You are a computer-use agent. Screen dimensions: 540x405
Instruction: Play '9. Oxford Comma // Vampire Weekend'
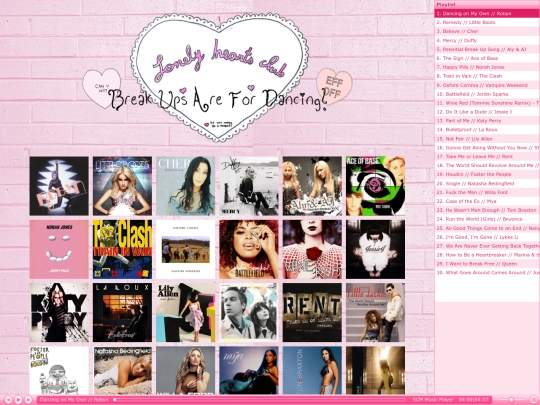[x=487, y=85]
